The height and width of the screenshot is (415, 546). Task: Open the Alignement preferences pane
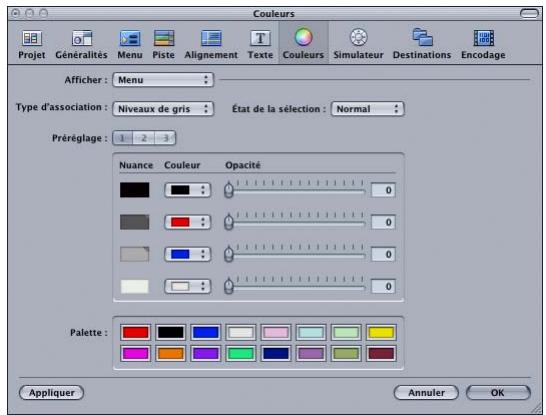click(211, 45)
